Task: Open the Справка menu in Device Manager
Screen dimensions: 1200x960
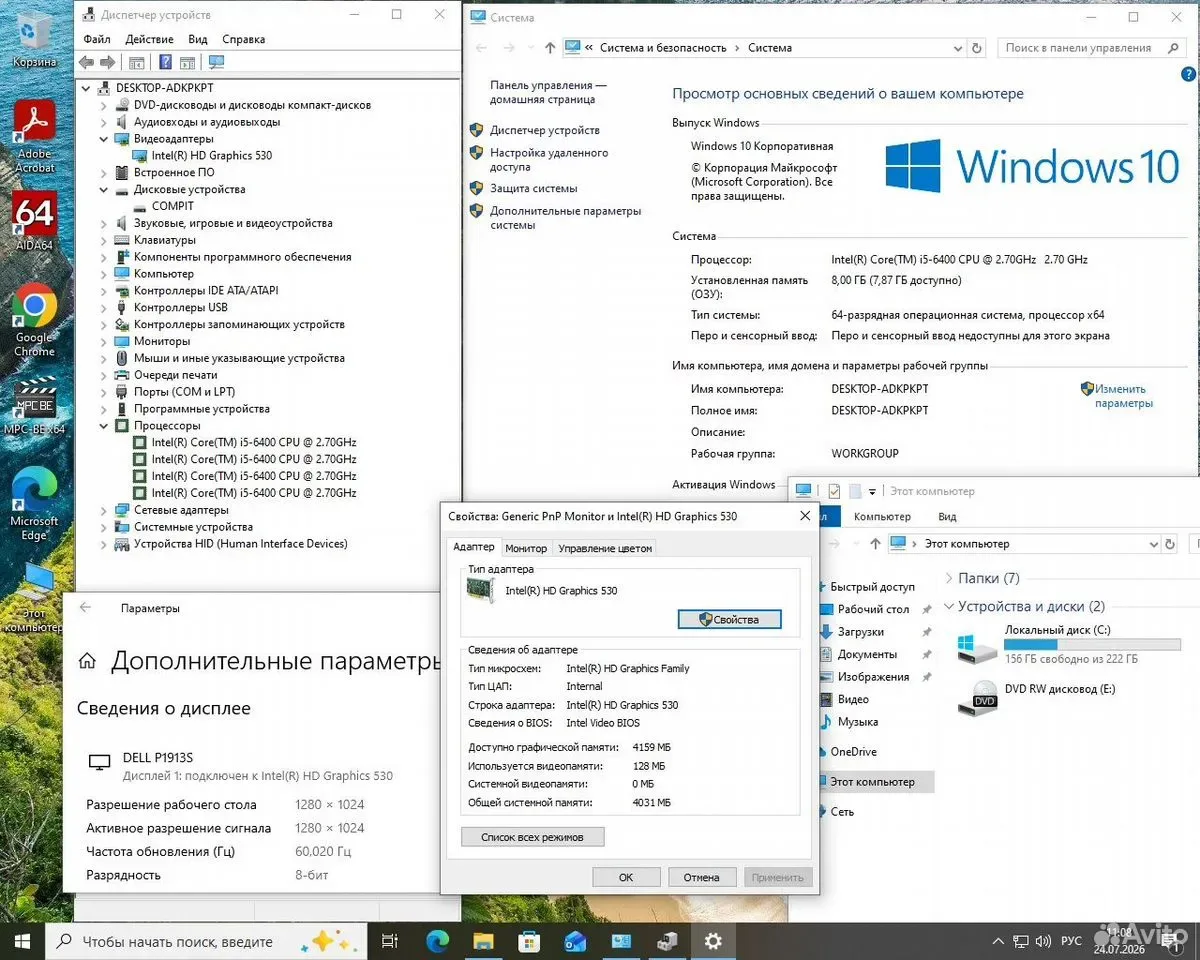Action: 244,39
